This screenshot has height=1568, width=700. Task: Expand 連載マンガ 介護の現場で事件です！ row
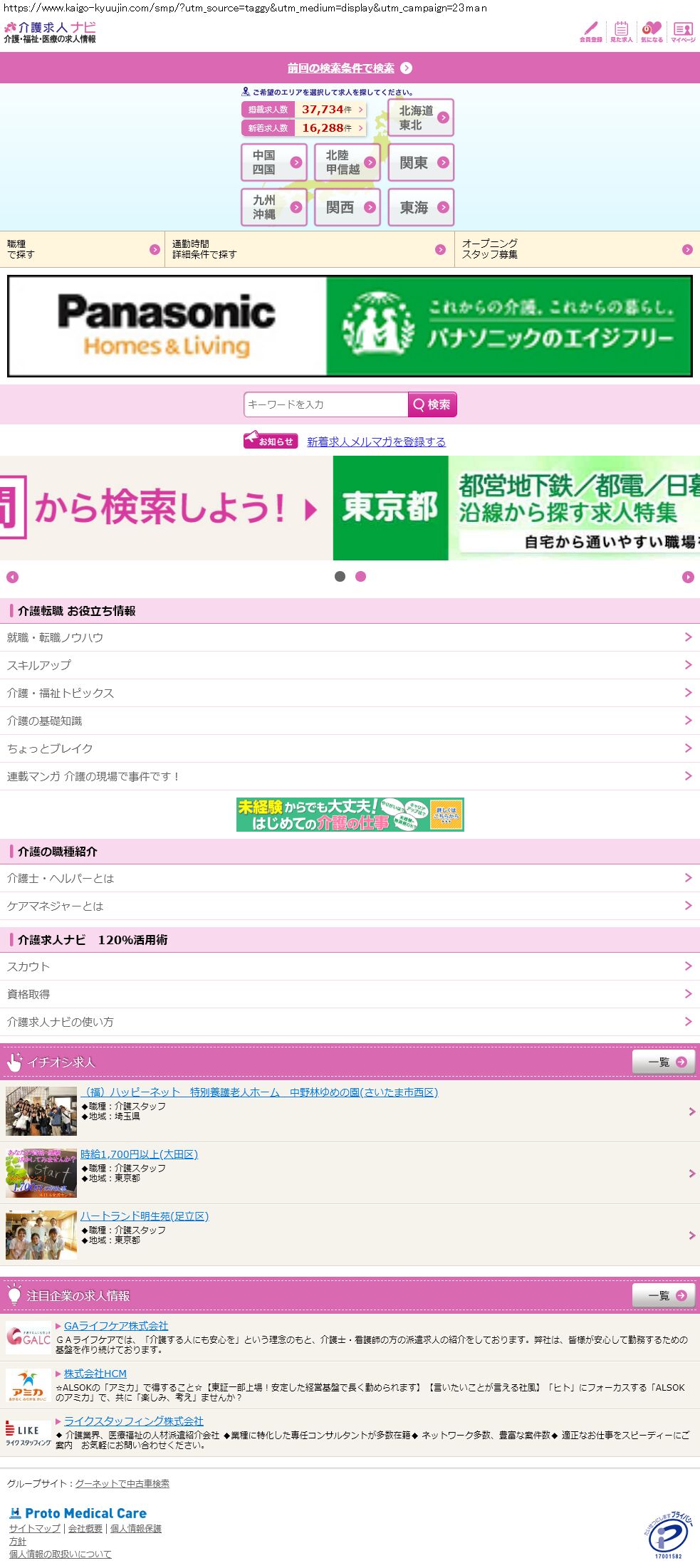[350, 776]
